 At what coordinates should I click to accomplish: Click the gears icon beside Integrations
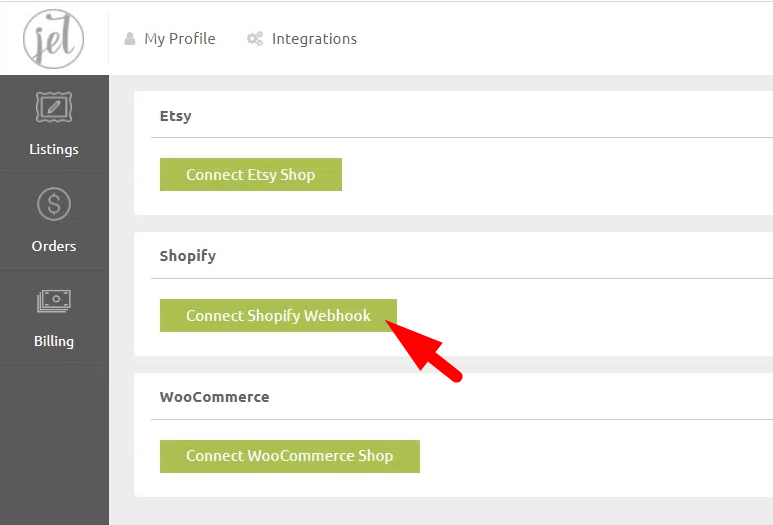pos(255,39)
